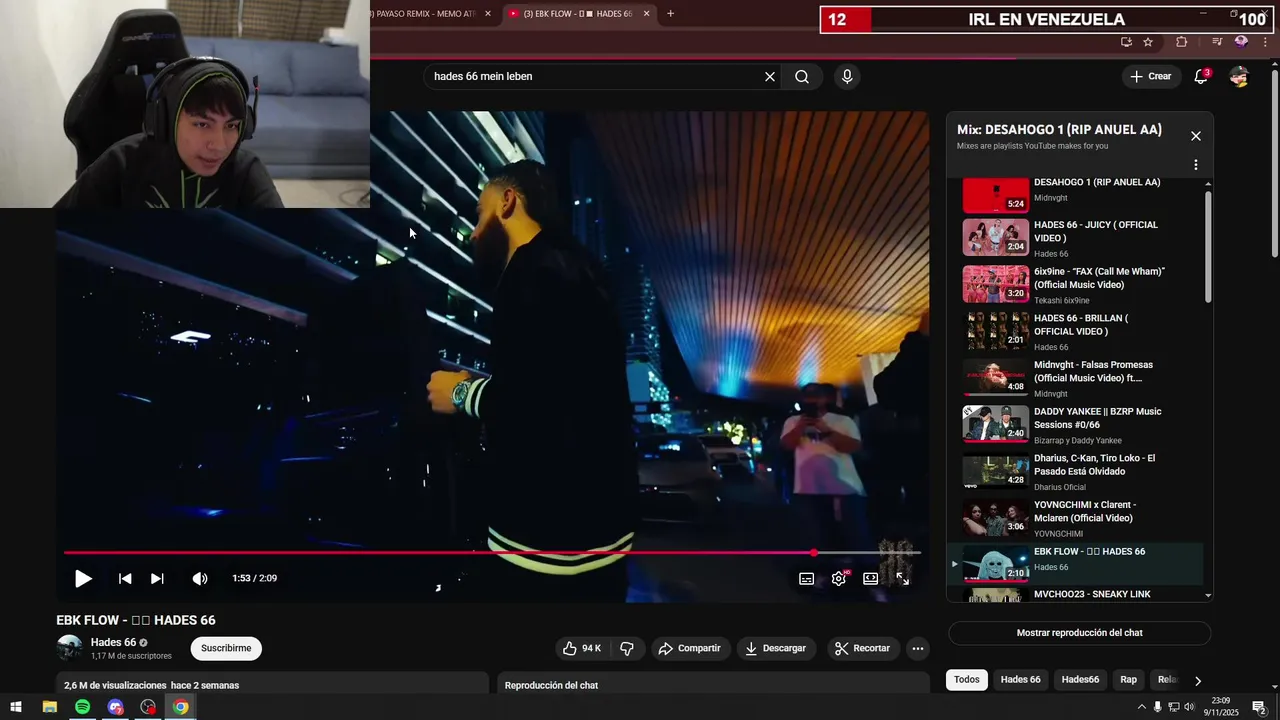Show more filter chips with right arrow
This screenshot has height=720, width=1280.
[1197, 680]
